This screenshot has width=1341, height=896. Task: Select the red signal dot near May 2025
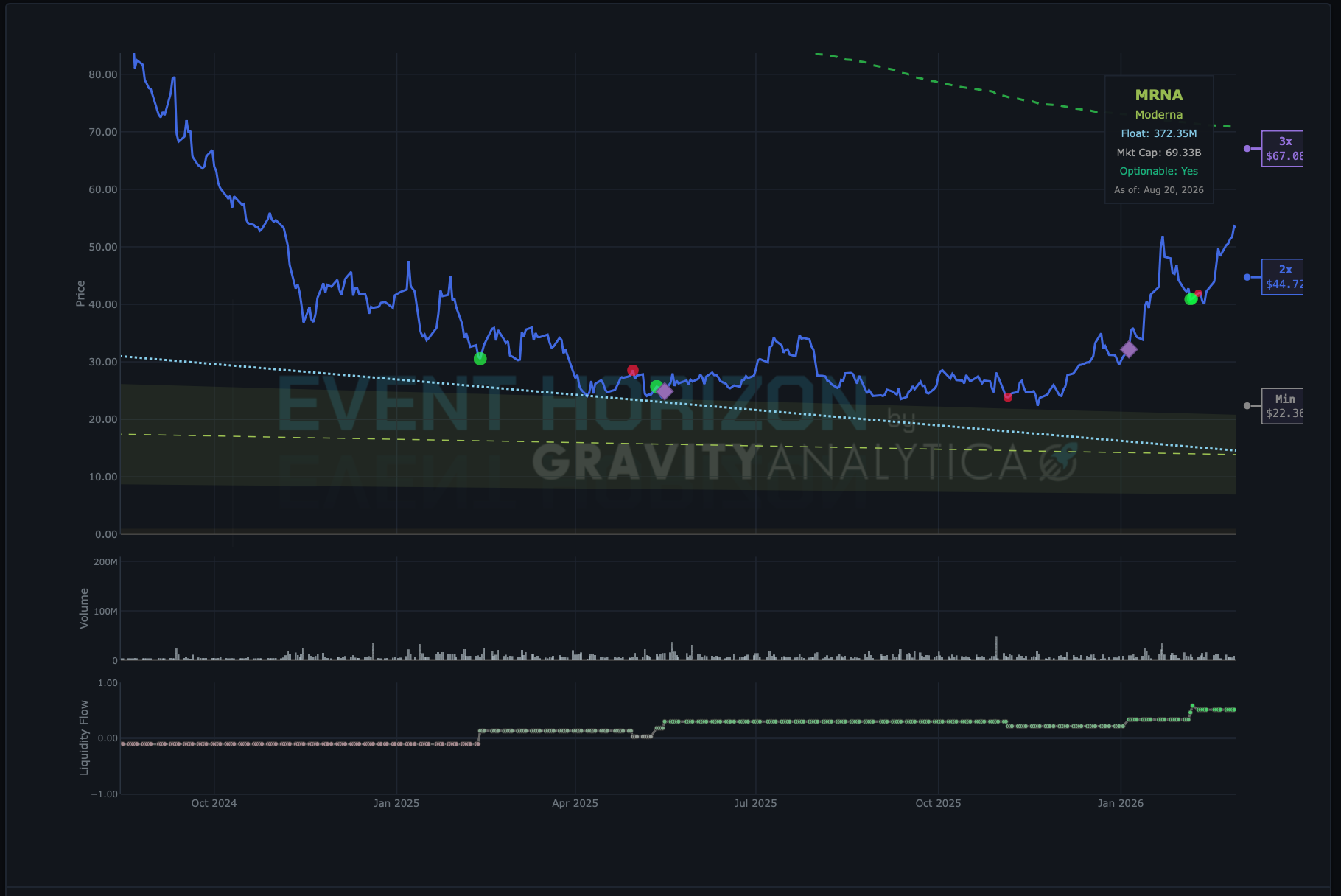[x=633, y=371]
